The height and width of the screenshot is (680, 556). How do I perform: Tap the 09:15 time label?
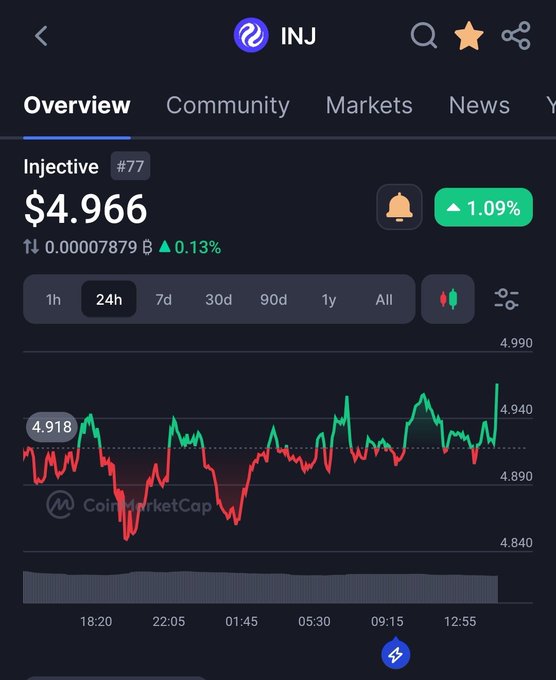[387, 621]
